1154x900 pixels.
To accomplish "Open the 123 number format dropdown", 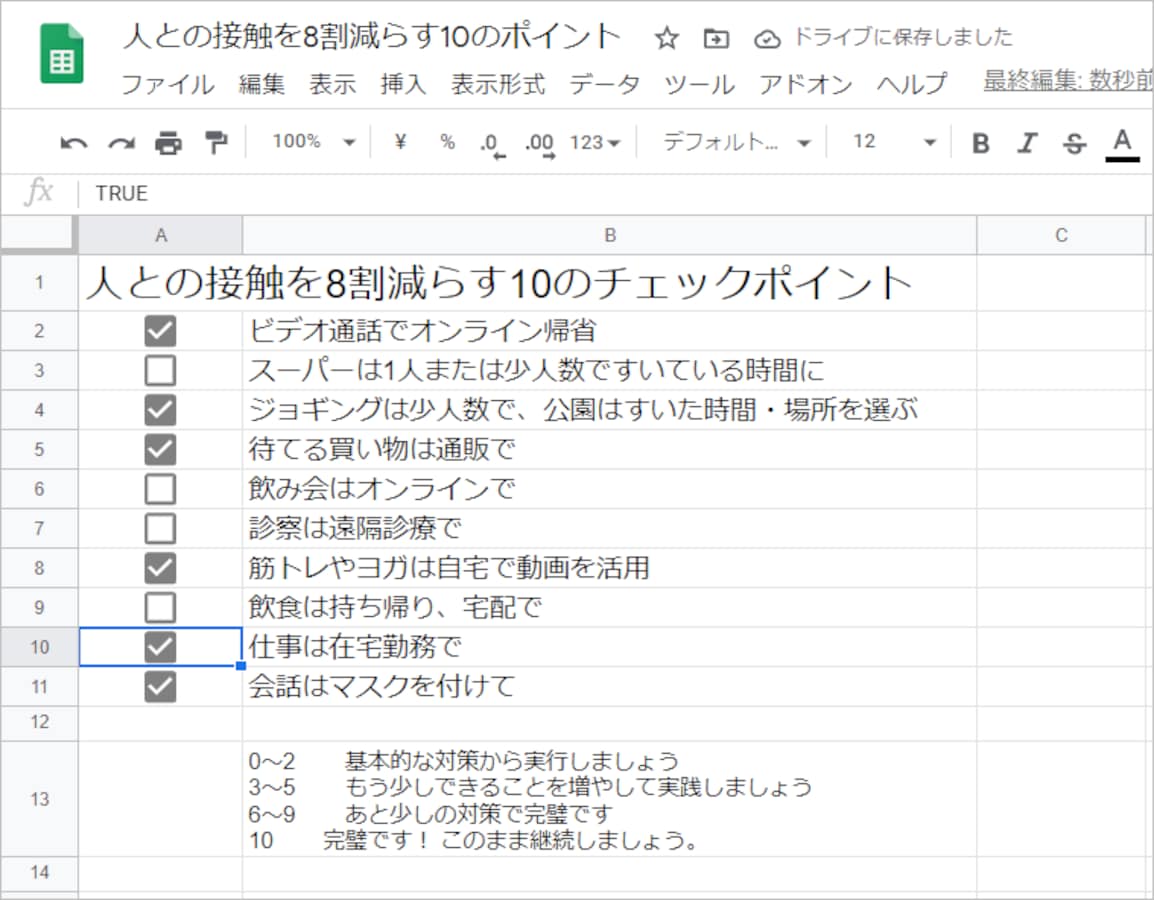I will click(x=595, y=143).
